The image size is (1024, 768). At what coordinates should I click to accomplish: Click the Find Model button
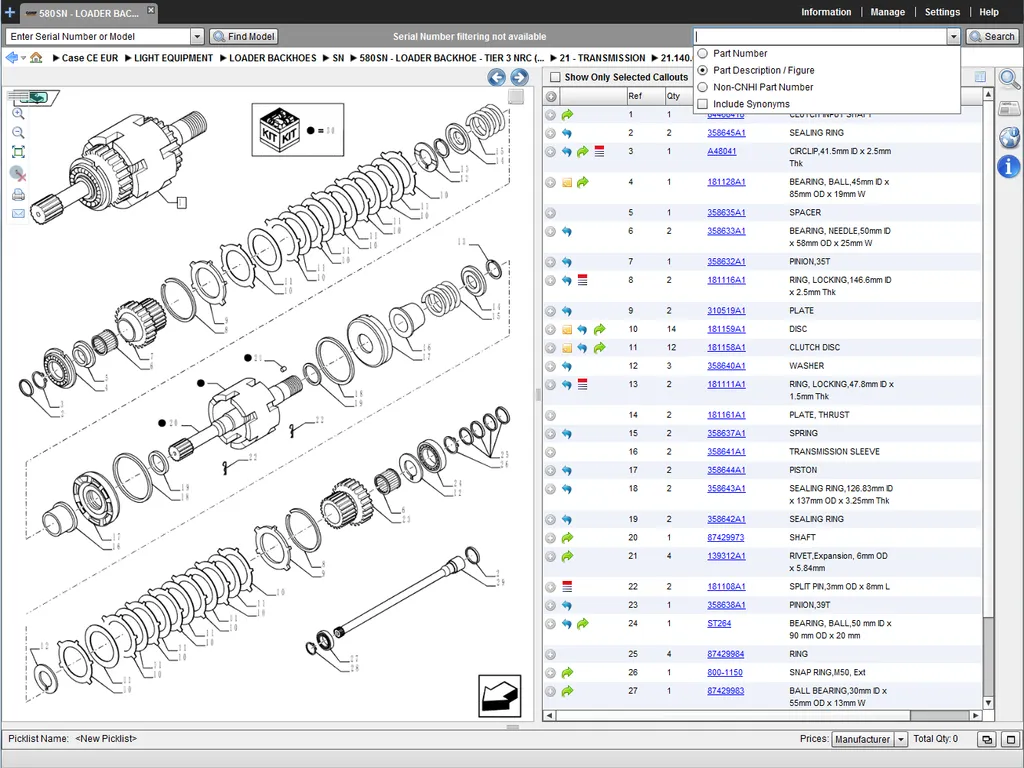tap(244, 37)
